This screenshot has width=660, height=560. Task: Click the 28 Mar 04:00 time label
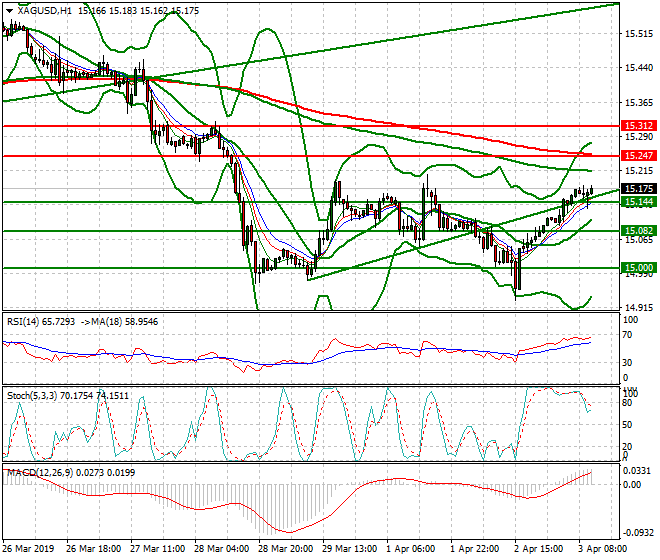221,549
